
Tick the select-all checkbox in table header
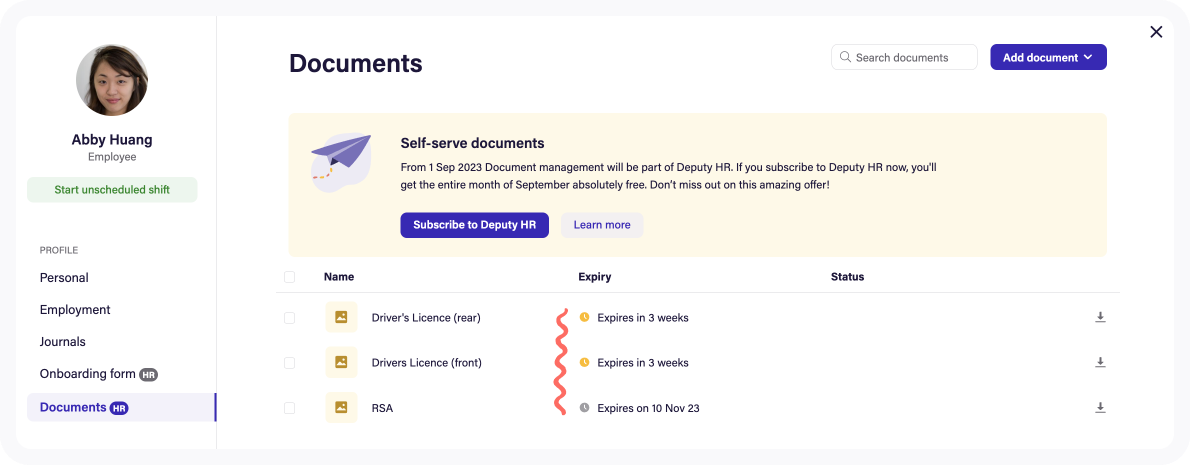(x=289, y=277)
